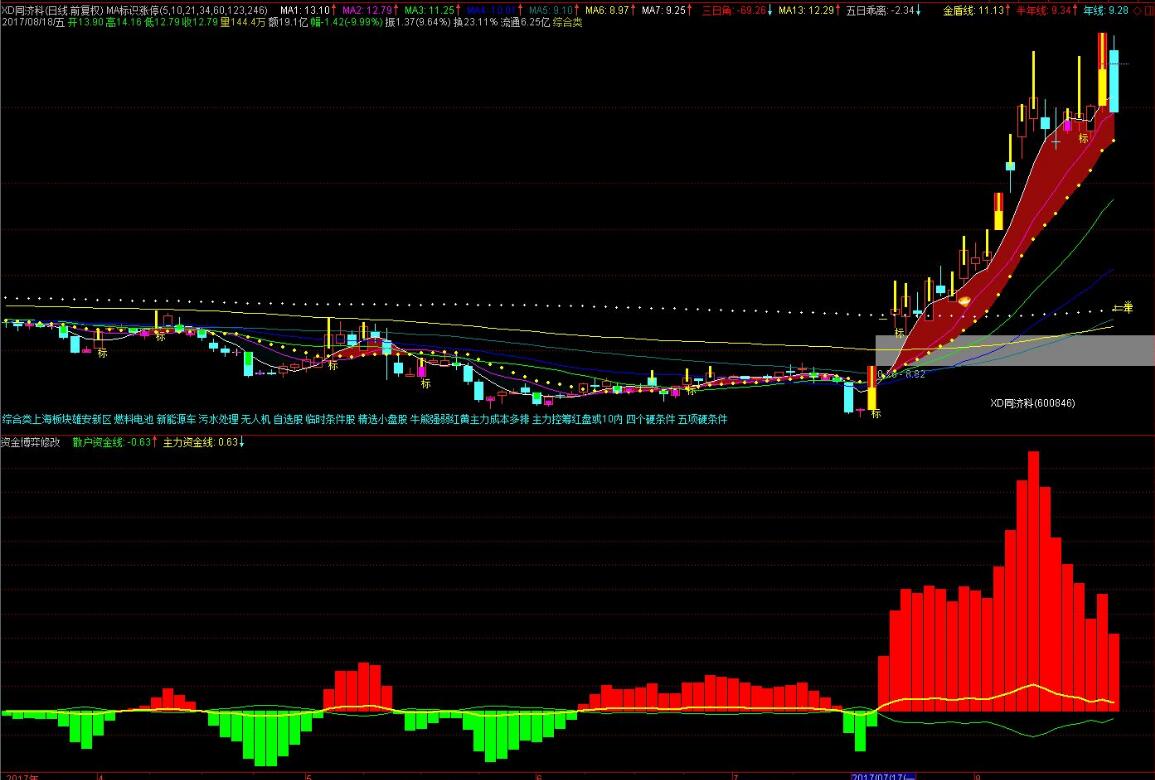The height and width of the screenshot is (780, 1155).
Task: Click the 2017/08/18/五 date text
Action: 33,23
